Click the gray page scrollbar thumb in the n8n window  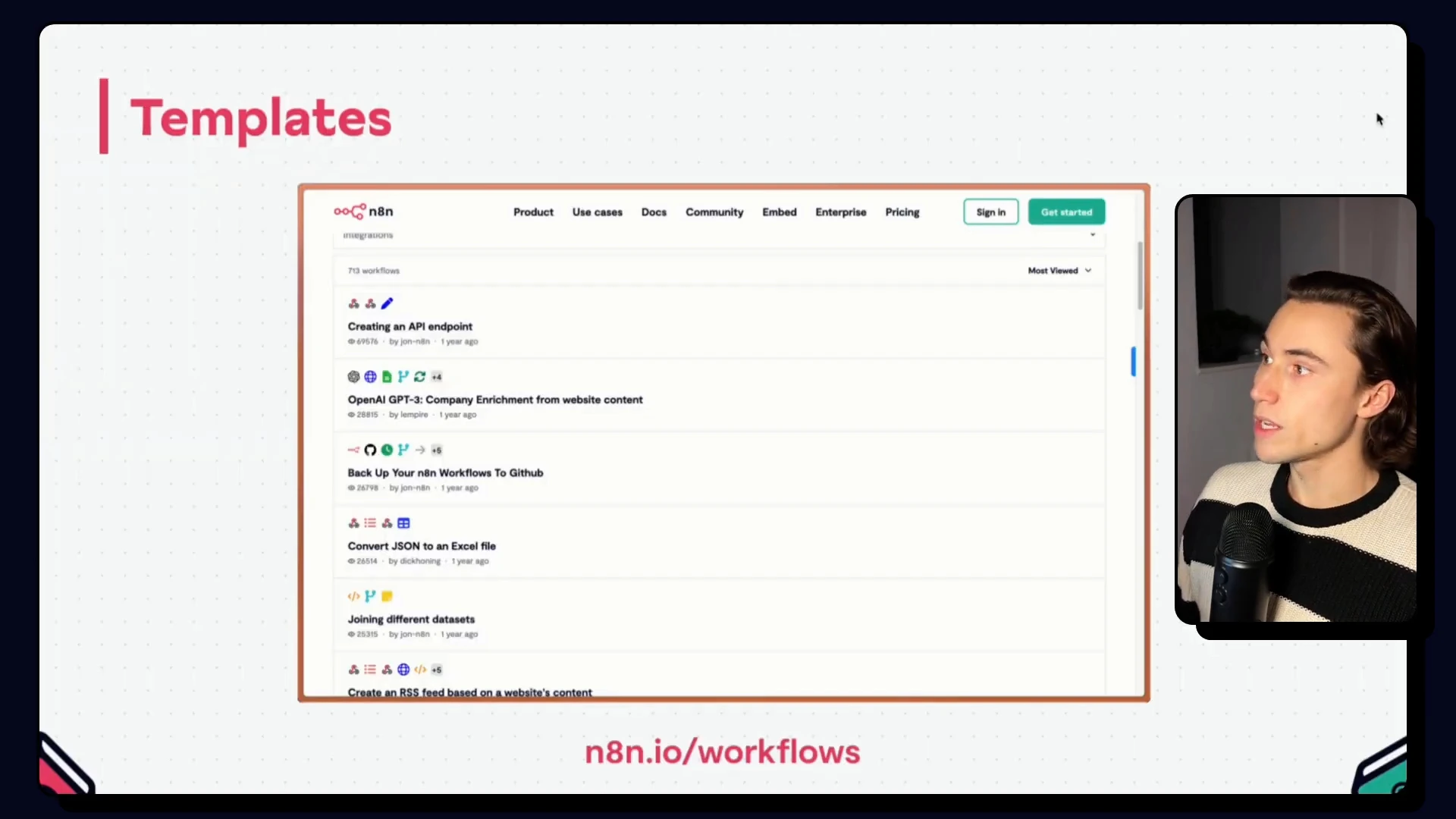coord(1140,276)
